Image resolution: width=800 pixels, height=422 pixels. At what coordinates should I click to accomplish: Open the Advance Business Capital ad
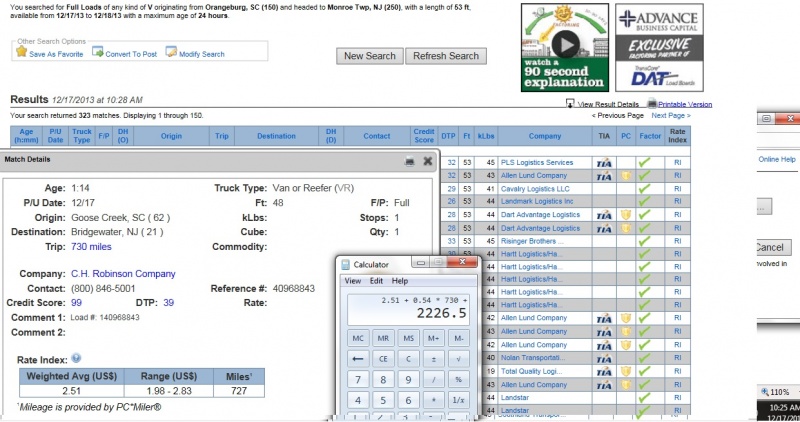point(659,47)
